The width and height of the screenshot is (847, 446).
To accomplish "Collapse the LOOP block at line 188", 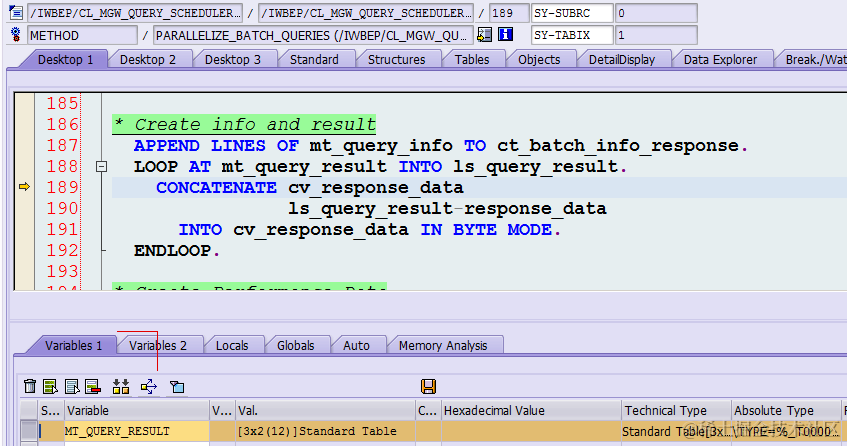I will pos(101,167).
